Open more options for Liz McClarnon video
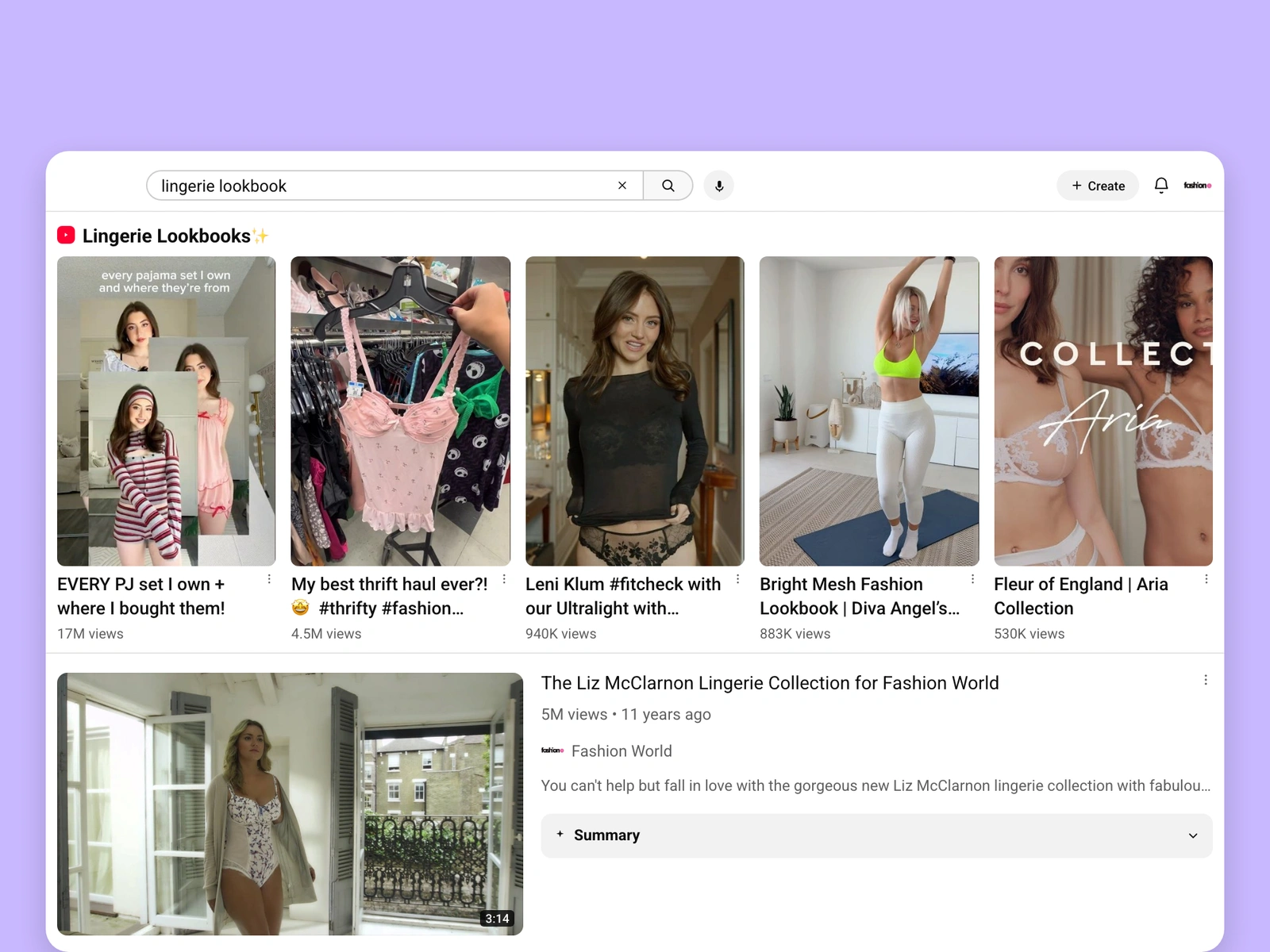The width and height of the screenshot is (1270, 952). point(1206,681)
